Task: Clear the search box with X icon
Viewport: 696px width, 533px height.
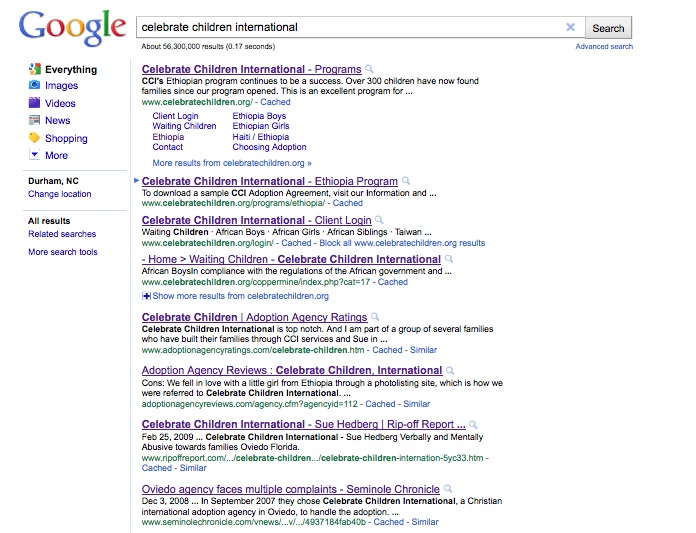Action: point(570,27)
